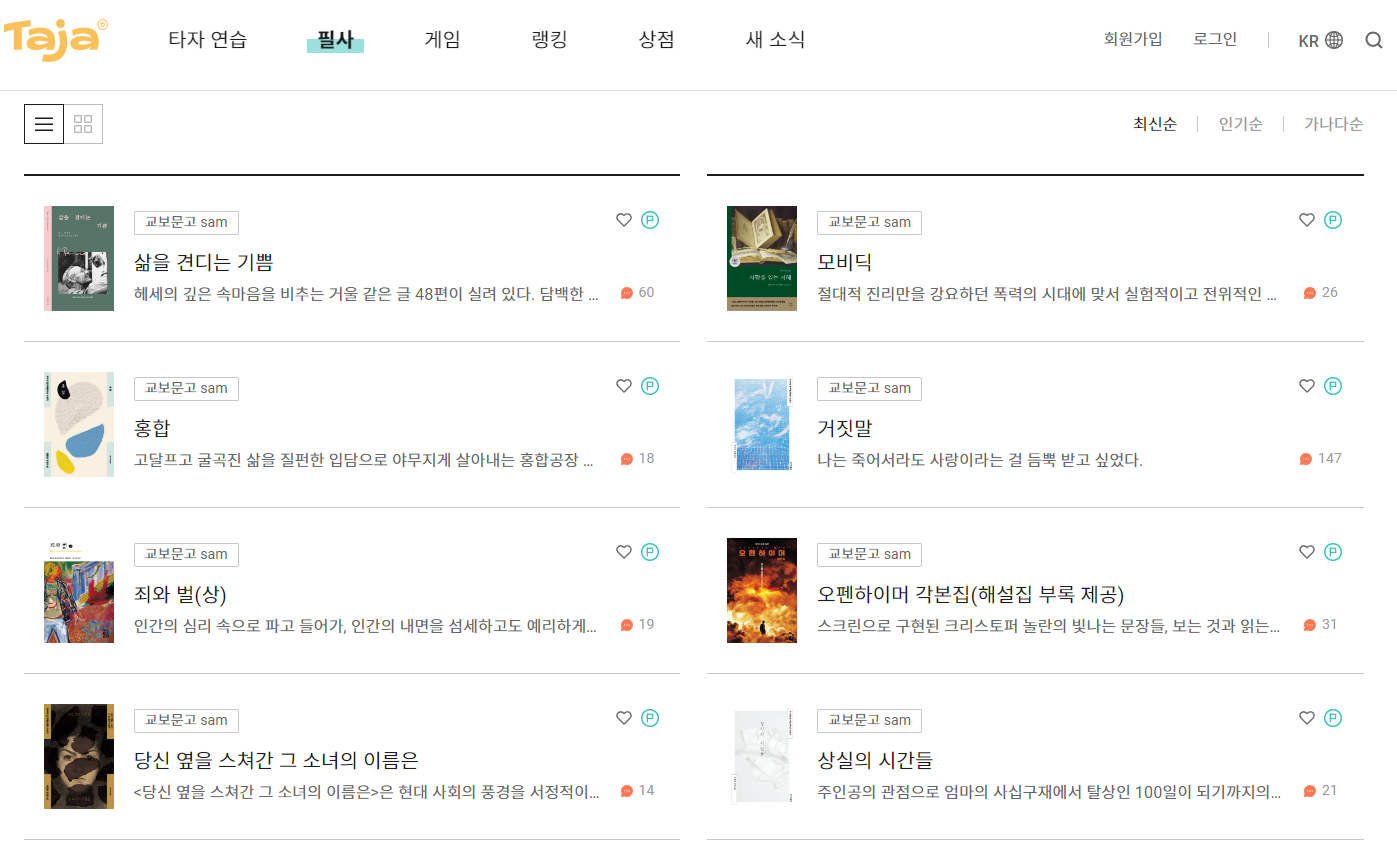Select the 필사 menu tab

tap(335, 40)
